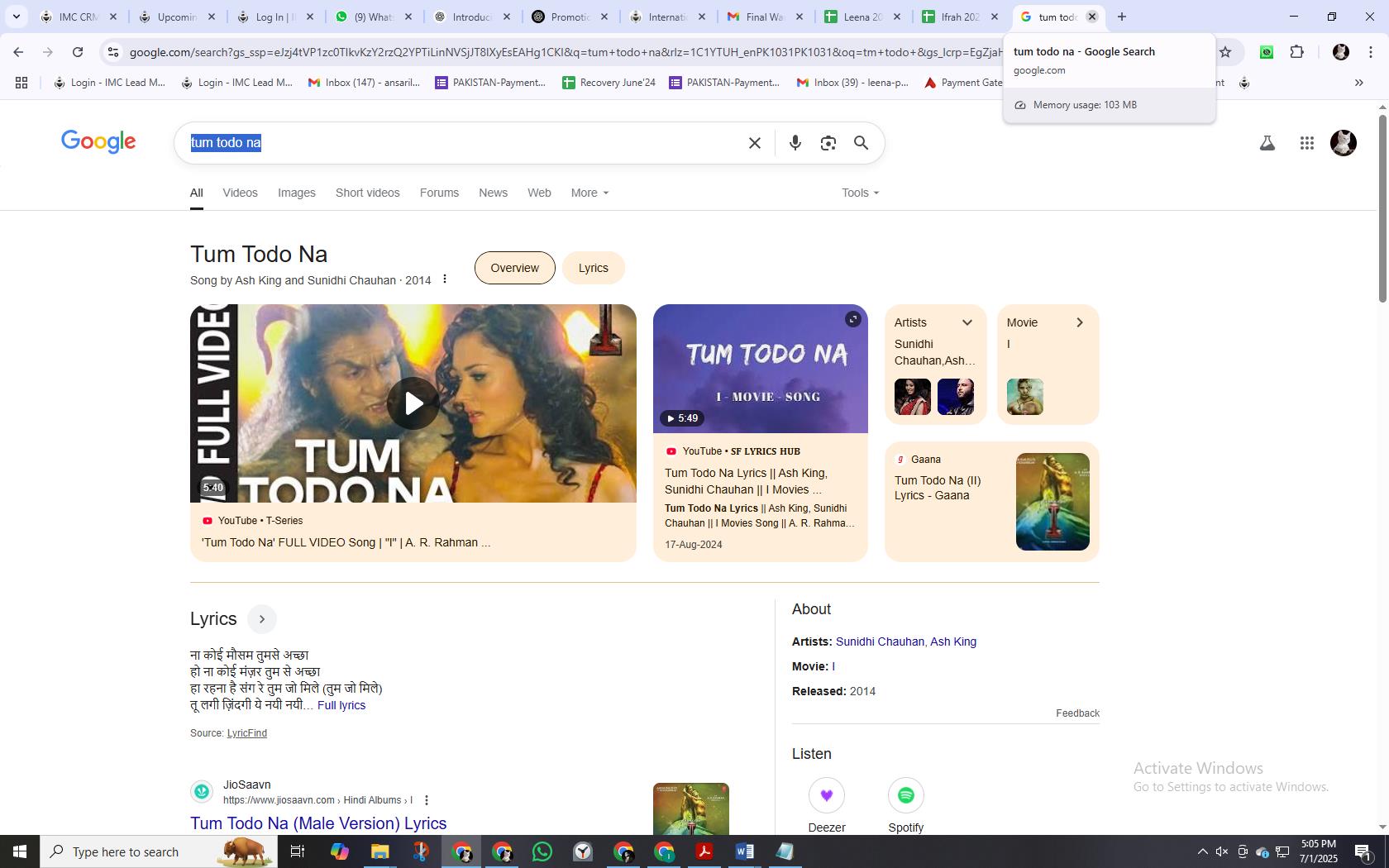Expand the SF Lyrics Hub video preview
This screenshot has height=868, width=1389.
(852, 319)
